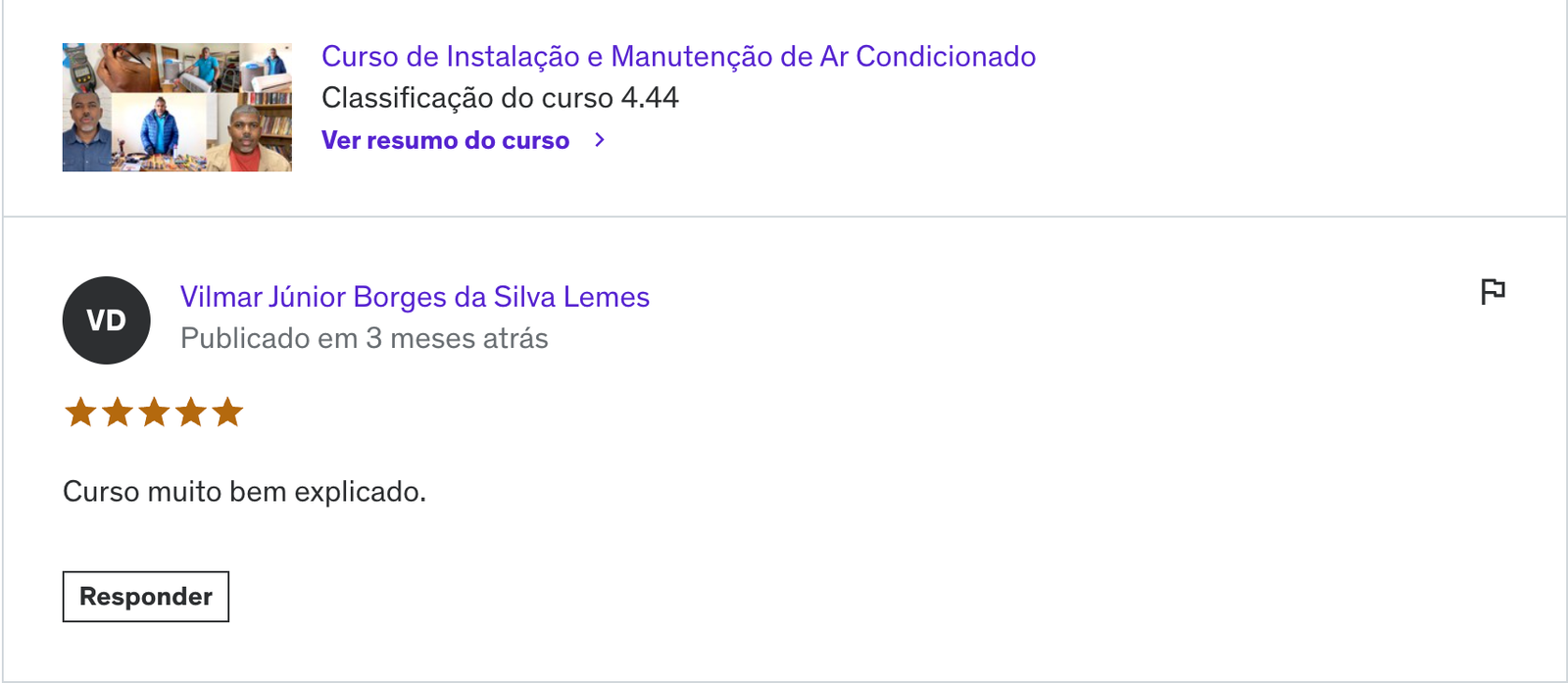Viewport: 1568px width, 683px height.
Task: Open Vilmar Júnior Borges da Silva Lemes profile
Action: point(415,297)
